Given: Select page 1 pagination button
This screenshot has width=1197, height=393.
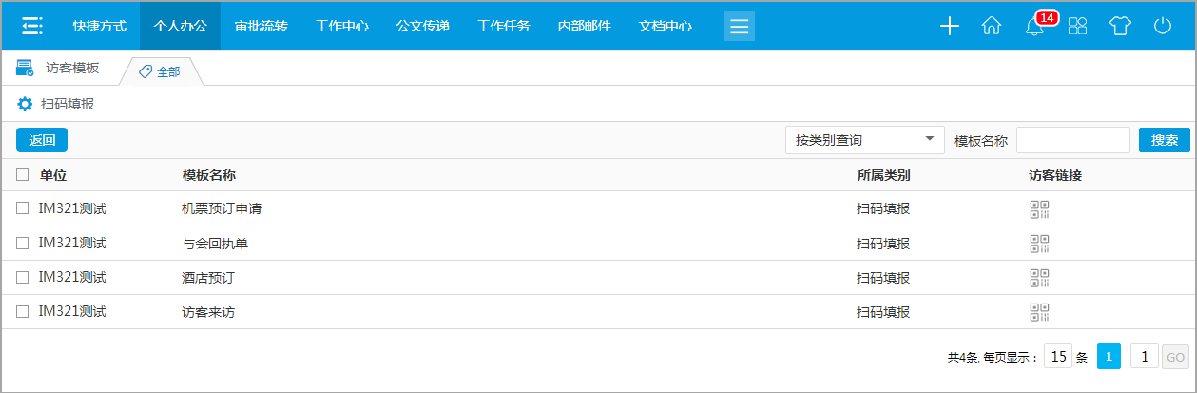Looking at the screenshot, I should pyautogui.click(x=1108, y=356).
